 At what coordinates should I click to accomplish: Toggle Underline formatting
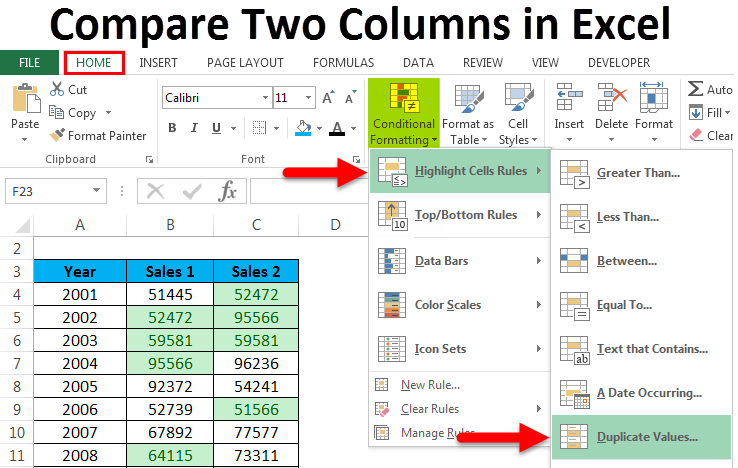[x=216, y=128]
